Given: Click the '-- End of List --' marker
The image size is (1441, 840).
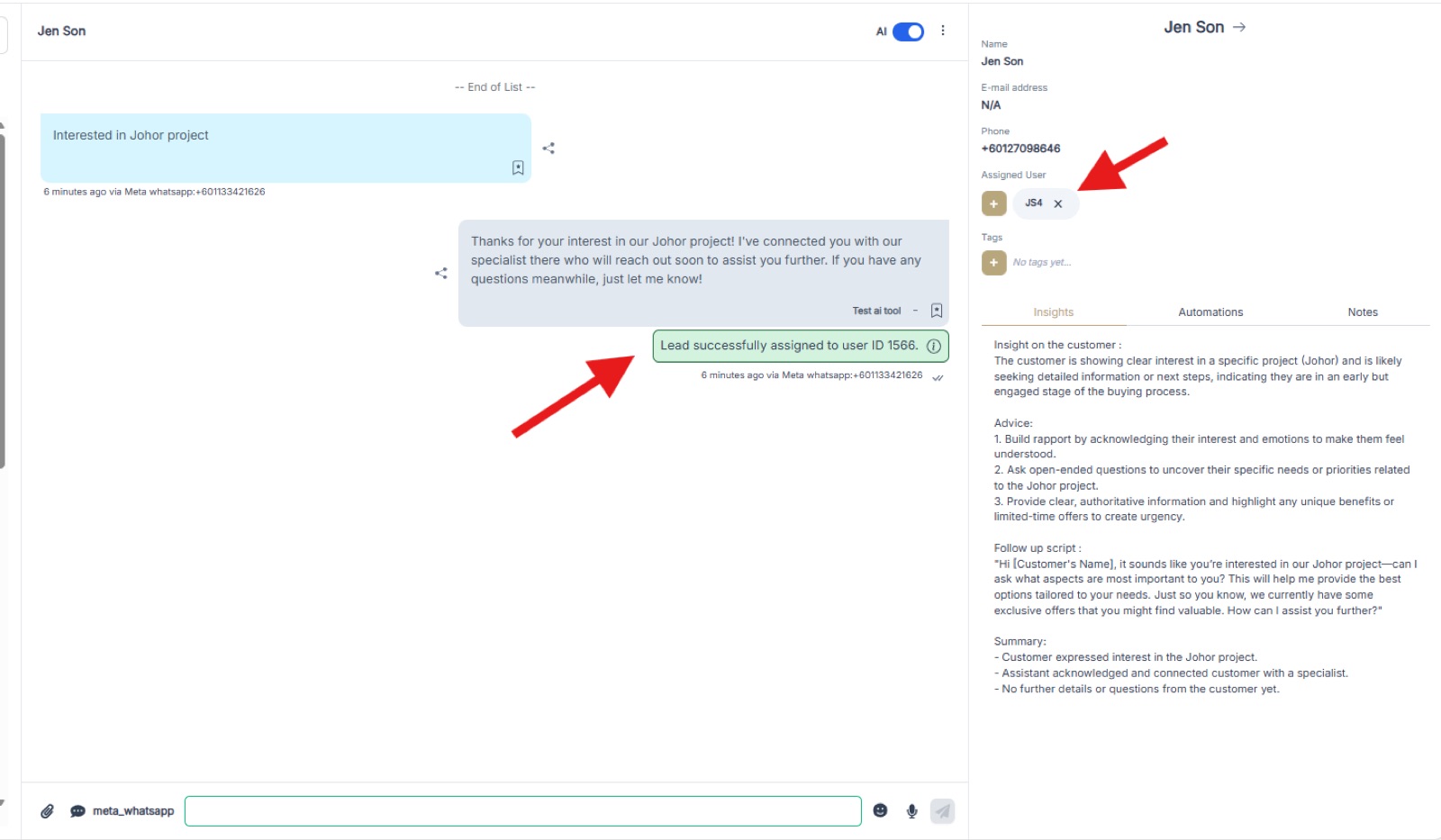Looking at the screenshot, I should coord(494,87).
